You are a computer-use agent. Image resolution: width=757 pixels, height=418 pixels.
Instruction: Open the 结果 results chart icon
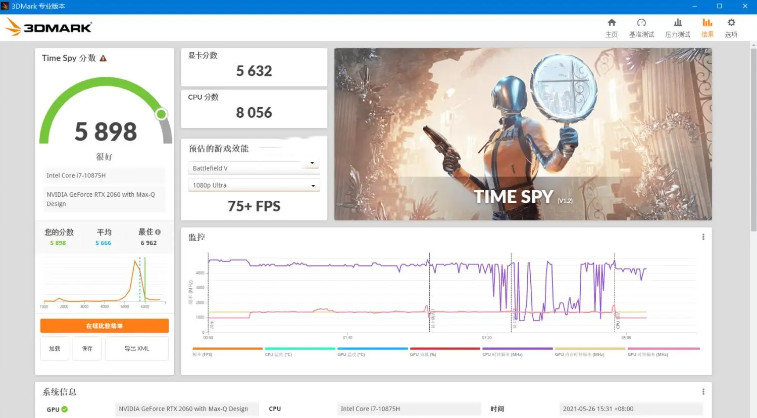click(707, 23)
